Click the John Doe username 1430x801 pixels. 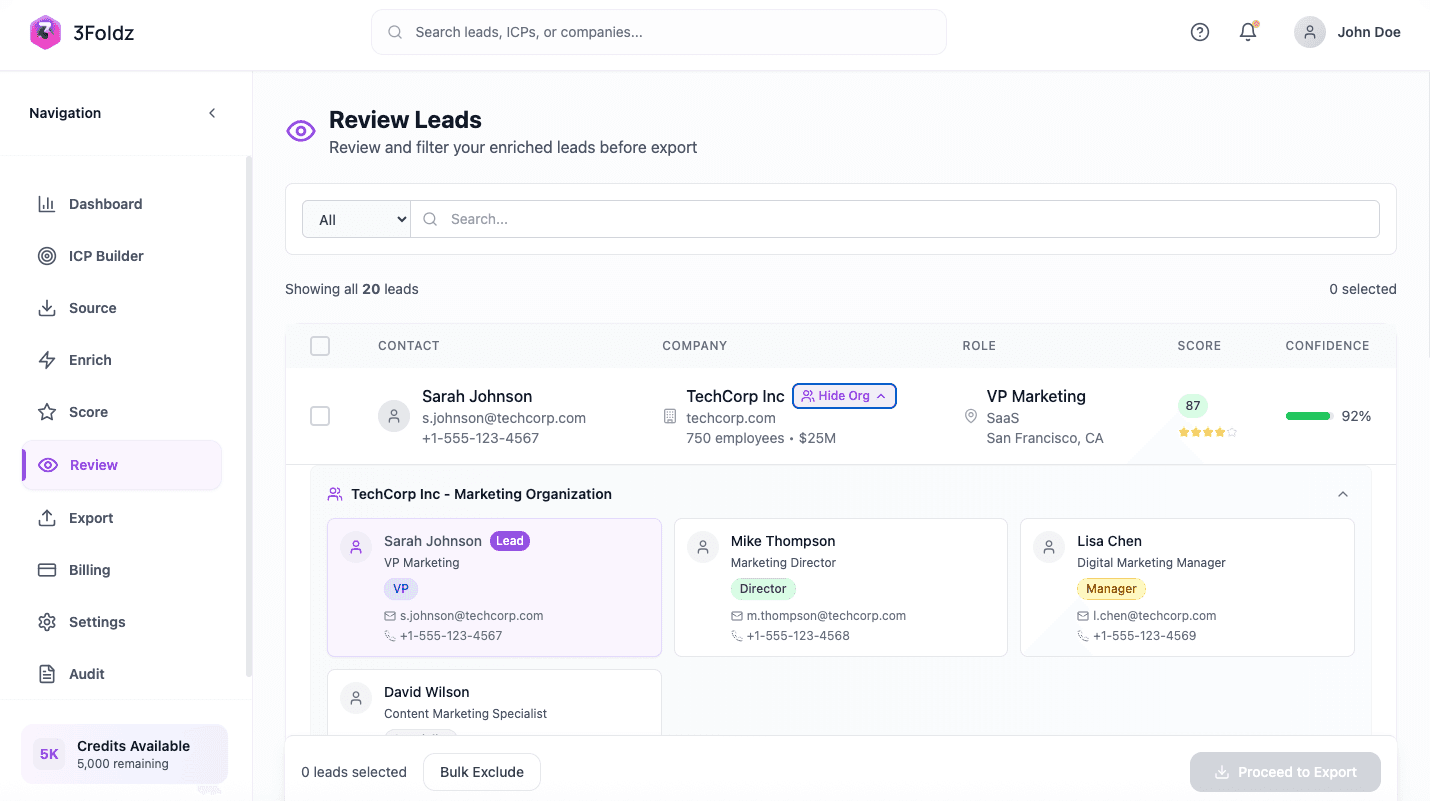[1369, 32]
